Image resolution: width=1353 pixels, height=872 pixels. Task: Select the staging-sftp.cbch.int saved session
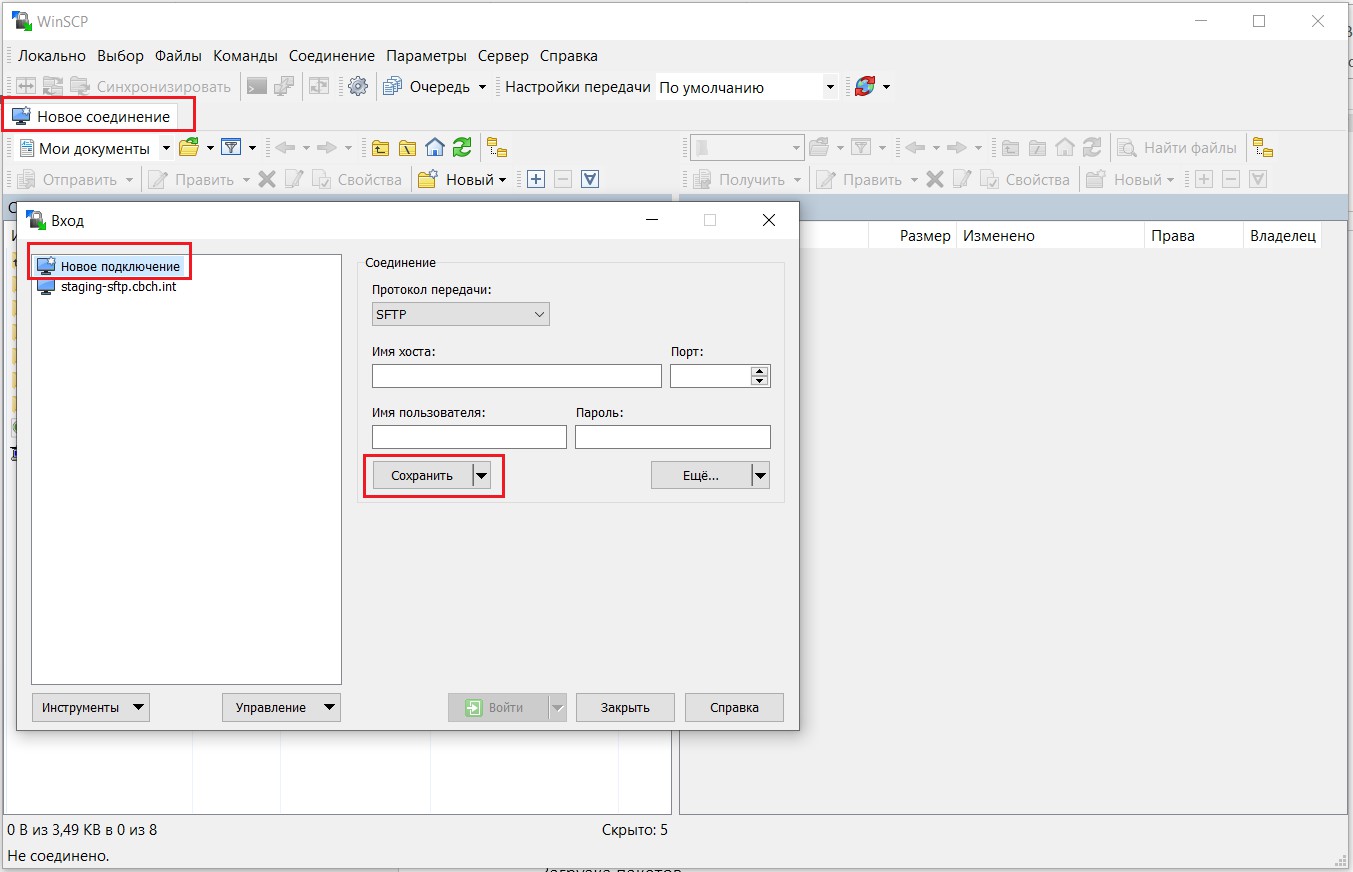tap(118, 286)
